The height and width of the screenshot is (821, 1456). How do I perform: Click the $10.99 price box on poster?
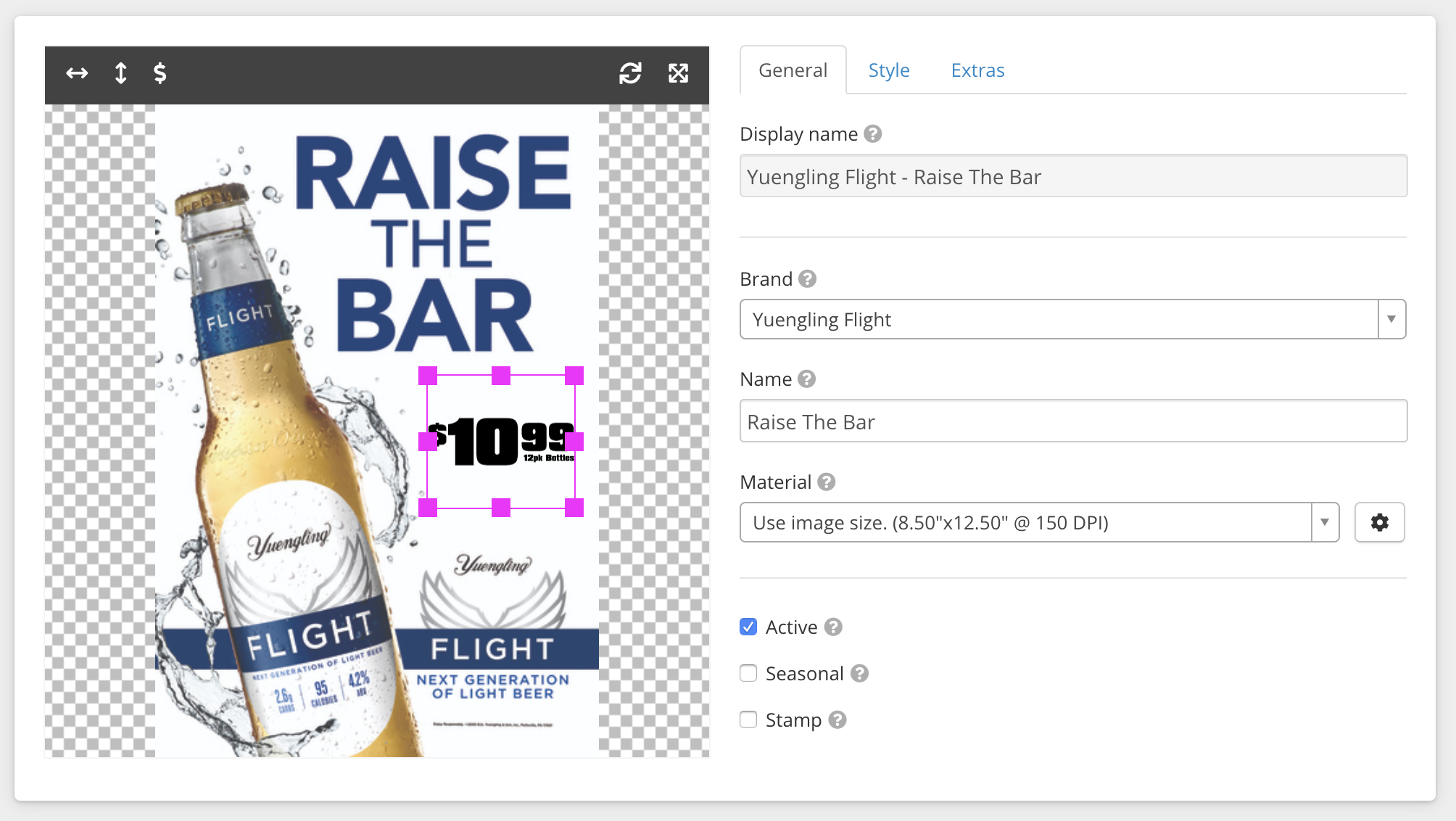pyautogui.click(x=501, y=442)
